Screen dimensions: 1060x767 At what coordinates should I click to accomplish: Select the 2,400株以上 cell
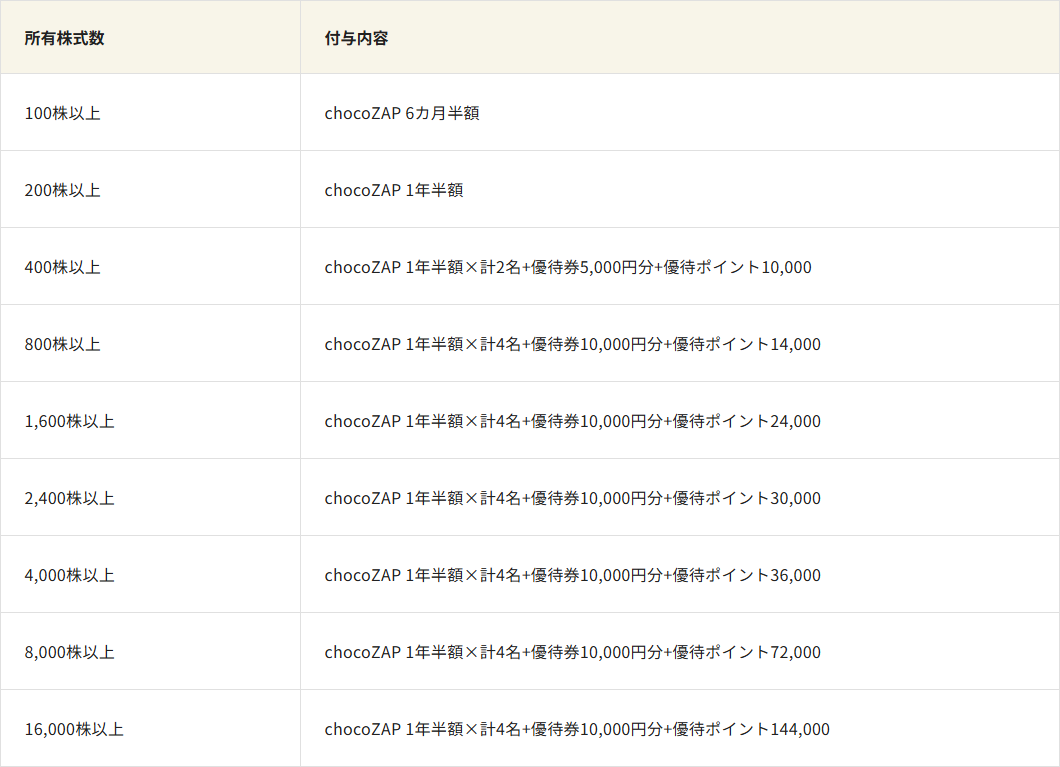click(69, 498)
